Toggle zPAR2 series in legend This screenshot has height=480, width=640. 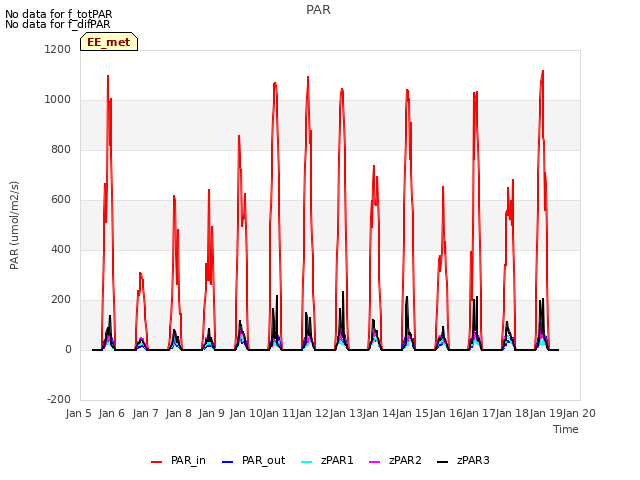[x=395, y=460]
